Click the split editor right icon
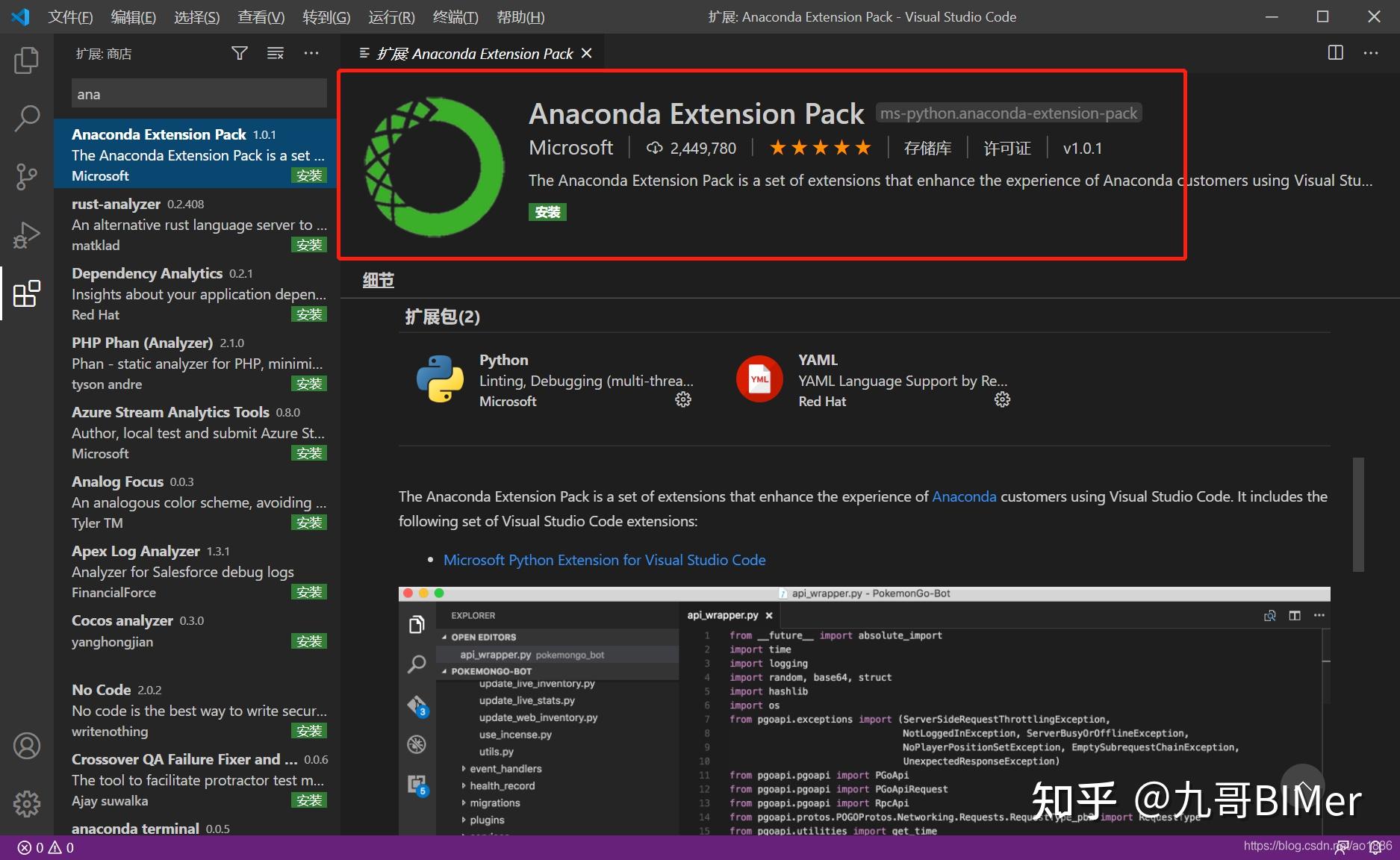The width and height of the screenshot is (1400, 860). (1335, 53)
